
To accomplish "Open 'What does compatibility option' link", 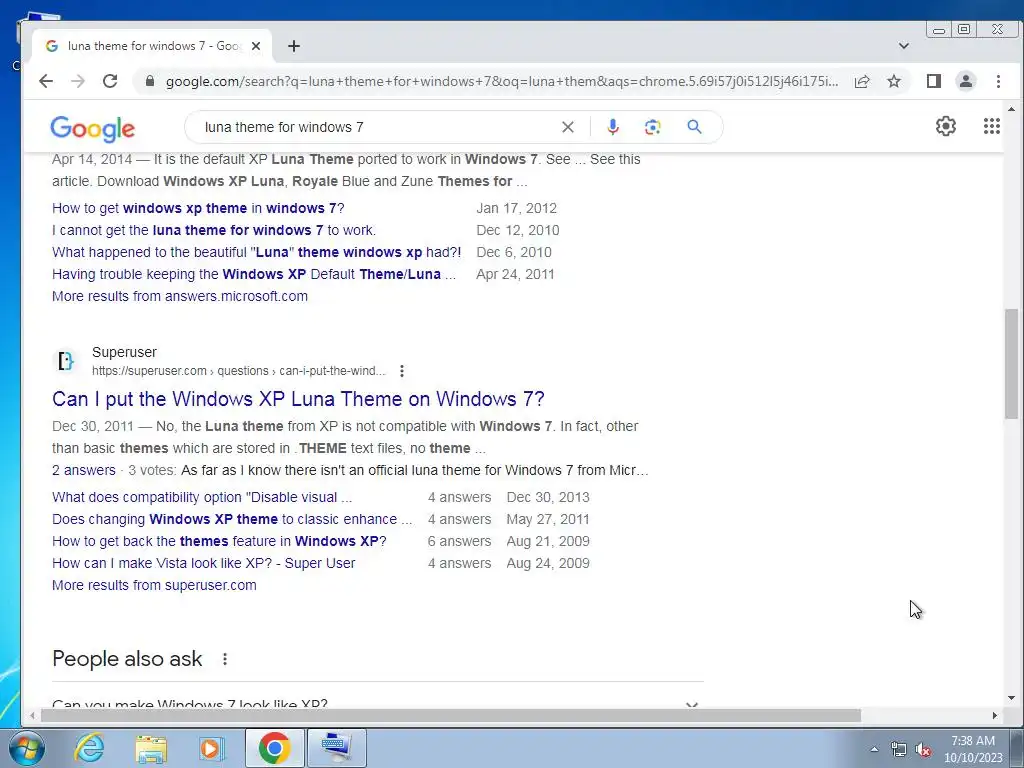I will click(x=202, y=497).
